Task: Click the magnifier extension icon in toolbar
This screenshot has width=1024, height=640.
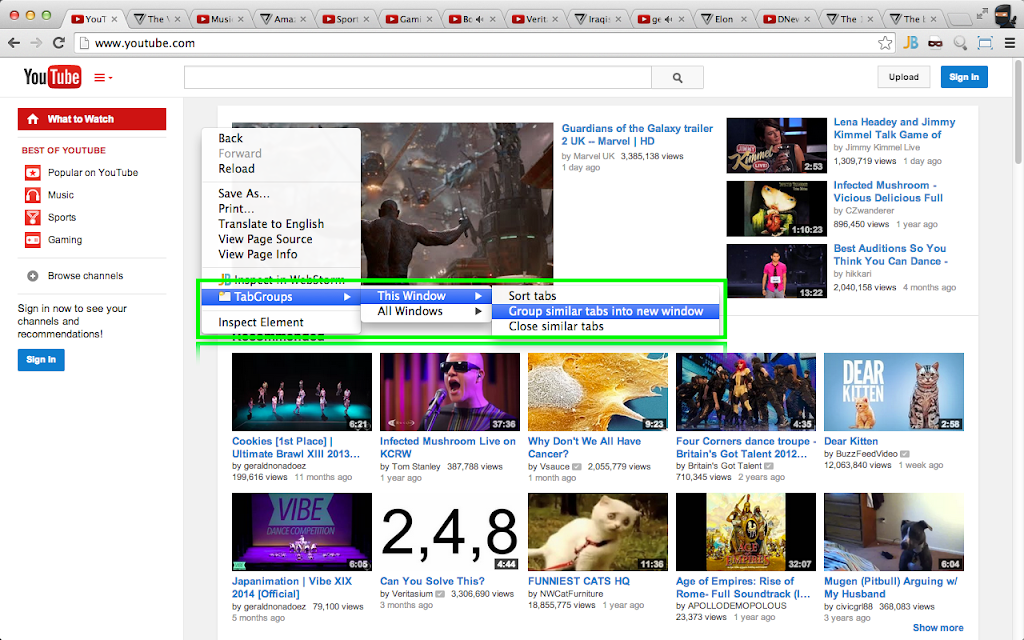Action: point(960,43)
